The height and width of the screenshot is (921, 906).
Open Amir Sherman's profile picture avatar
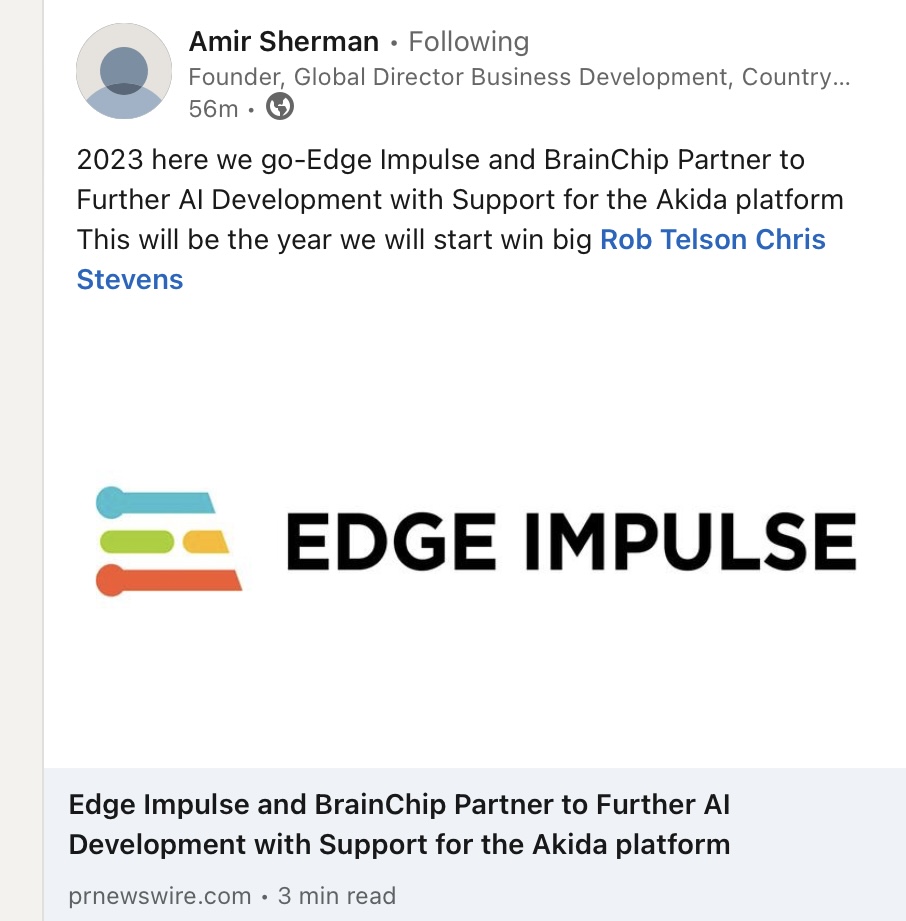[x=124, y=72]
